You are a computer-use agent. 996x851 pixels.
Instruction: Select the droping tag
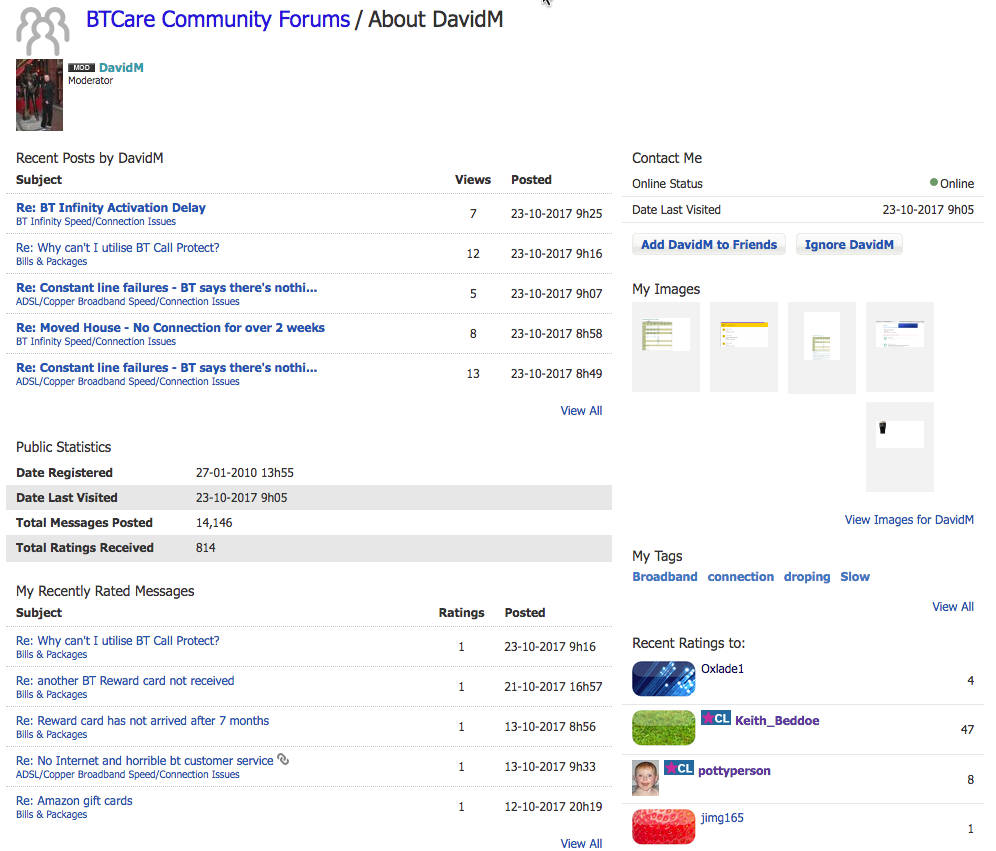click(x=807, y=577)
